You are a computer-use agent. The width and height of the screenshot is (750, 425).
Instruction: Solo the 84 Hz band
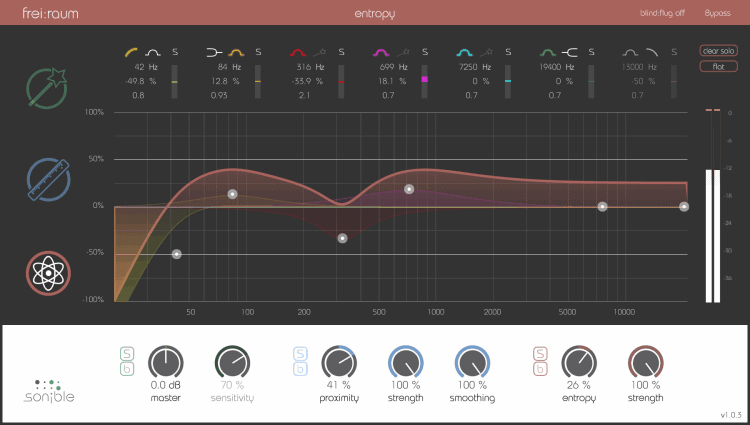point(258,52)
